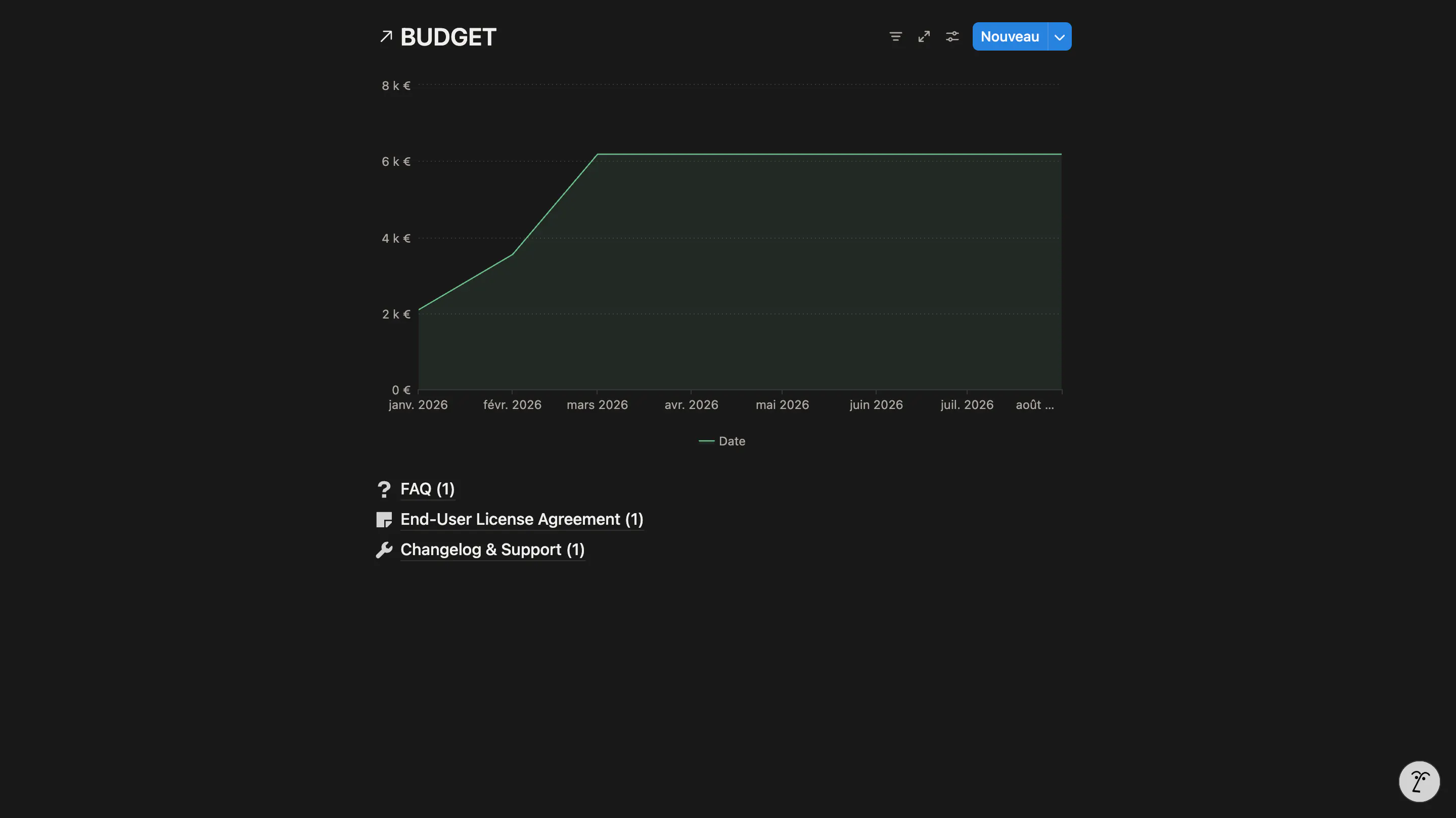
Task: Click the janv. 2026 axis label
Action: (418, 405)
